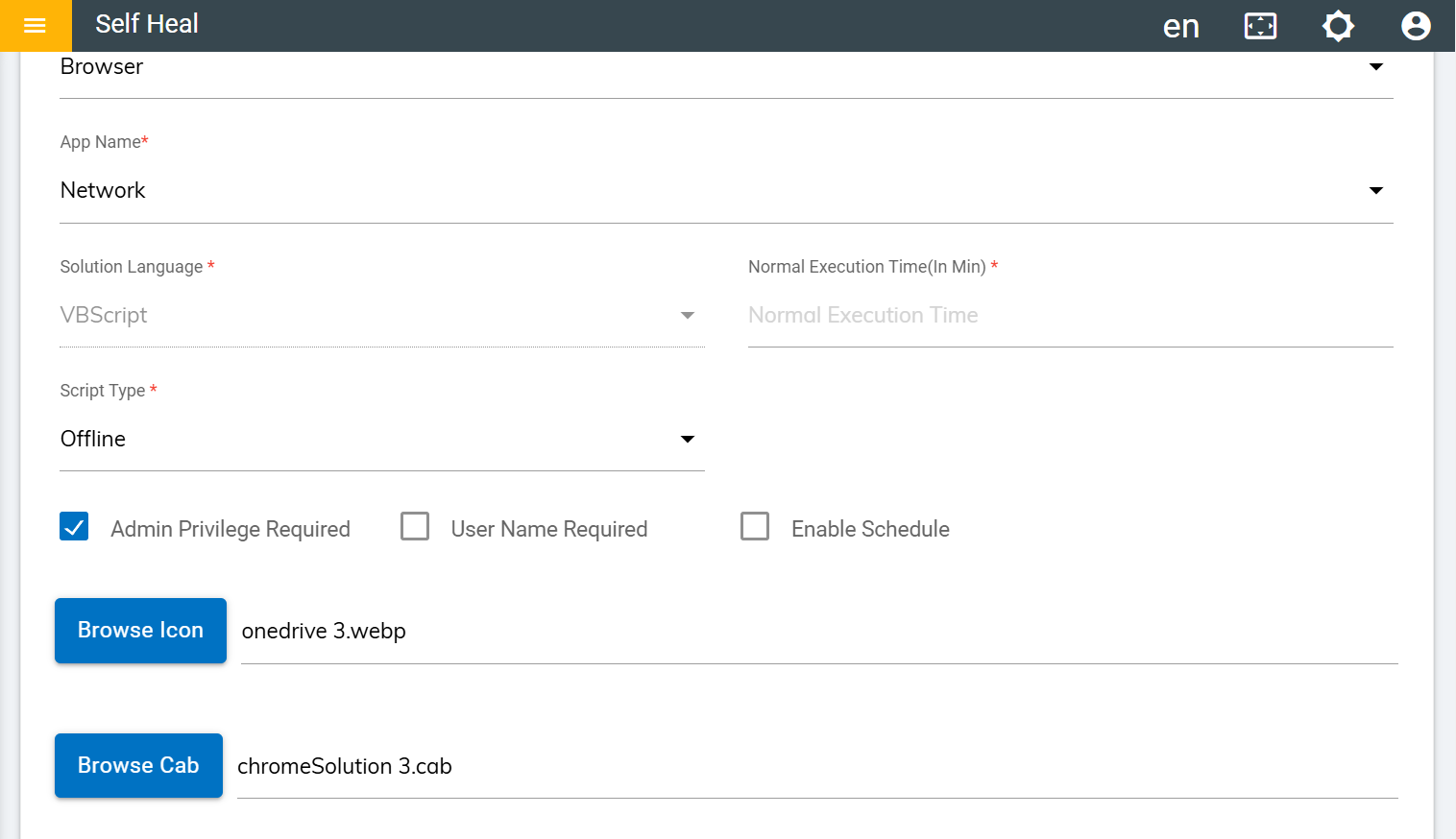1456x839 pixels.
Task: Focus the Normal Execution Time input field
Action: [1069, 316]
